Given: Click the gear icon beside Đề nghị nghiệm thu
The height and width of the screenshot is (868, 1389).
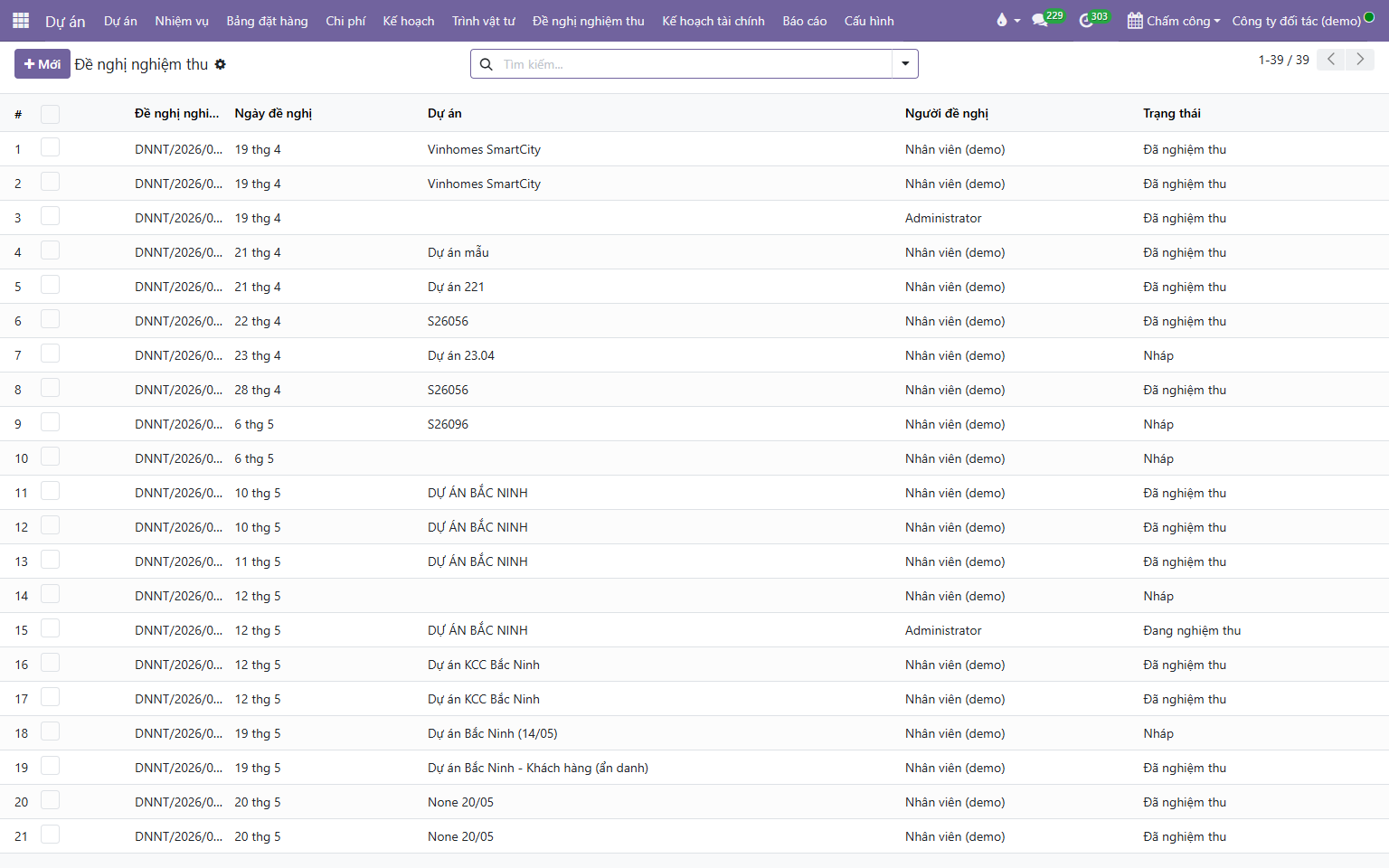Looking at the screenshot, I should [221, 64].
